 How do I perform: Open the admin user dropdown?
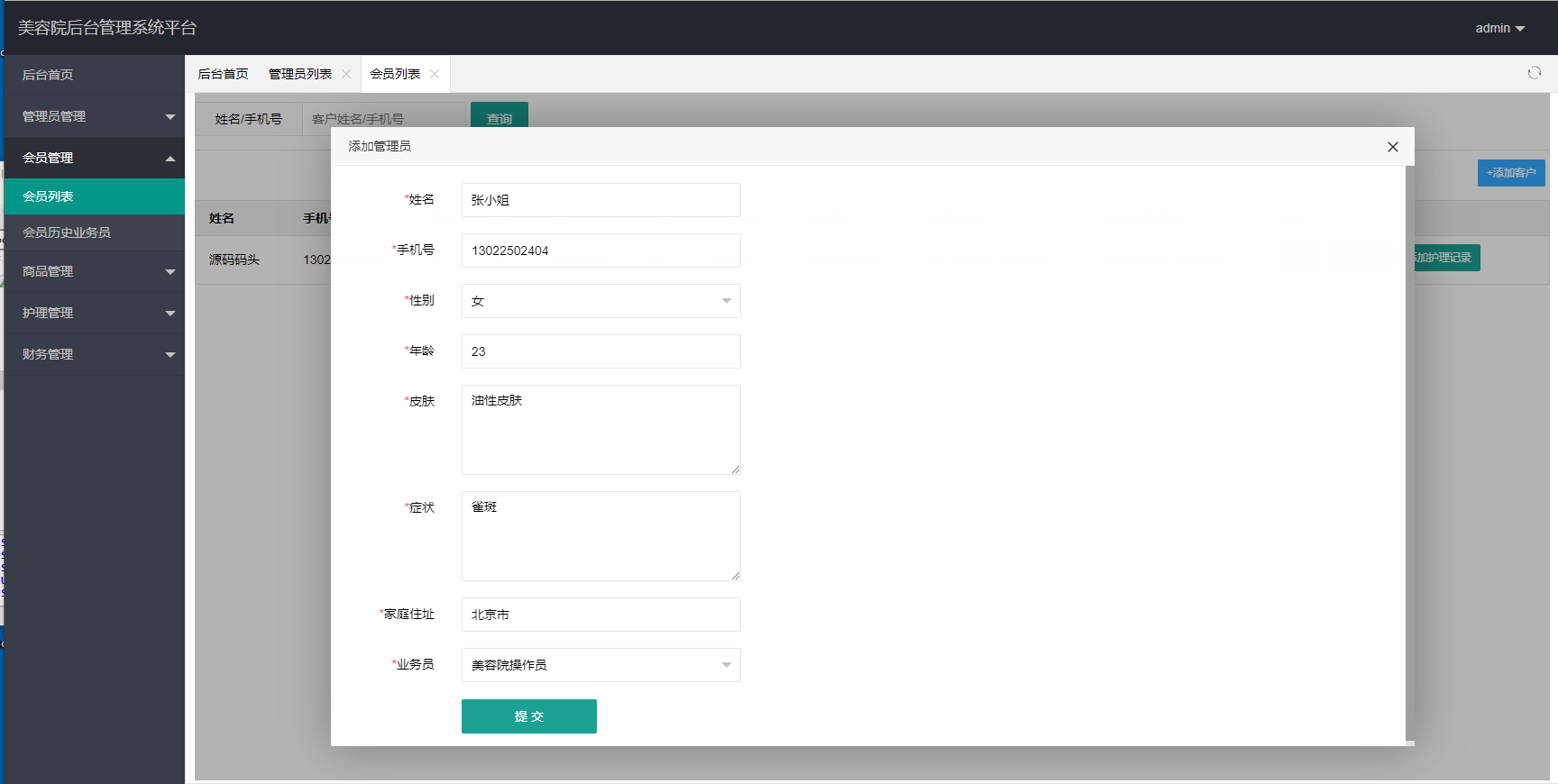point(1500,28)
